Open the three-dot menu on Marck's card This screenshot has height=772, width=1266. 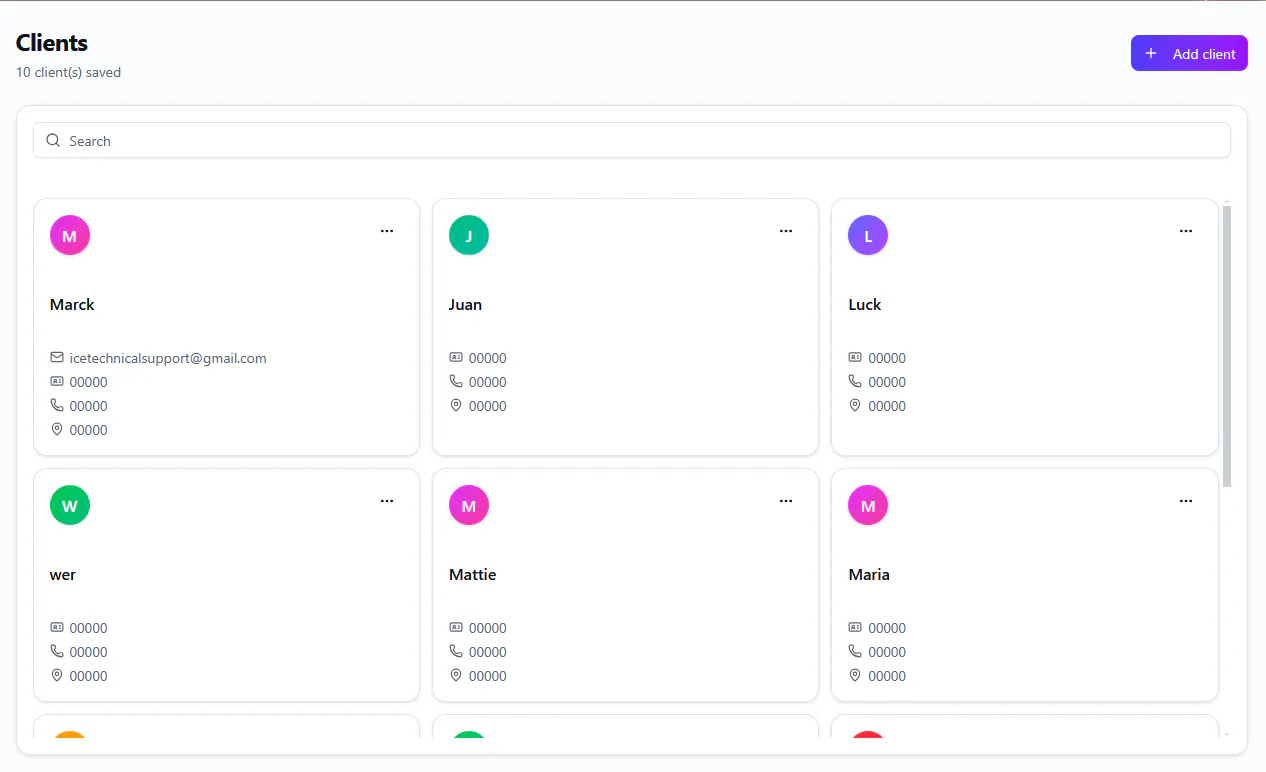pyautogui.click(x=387, y=231)
